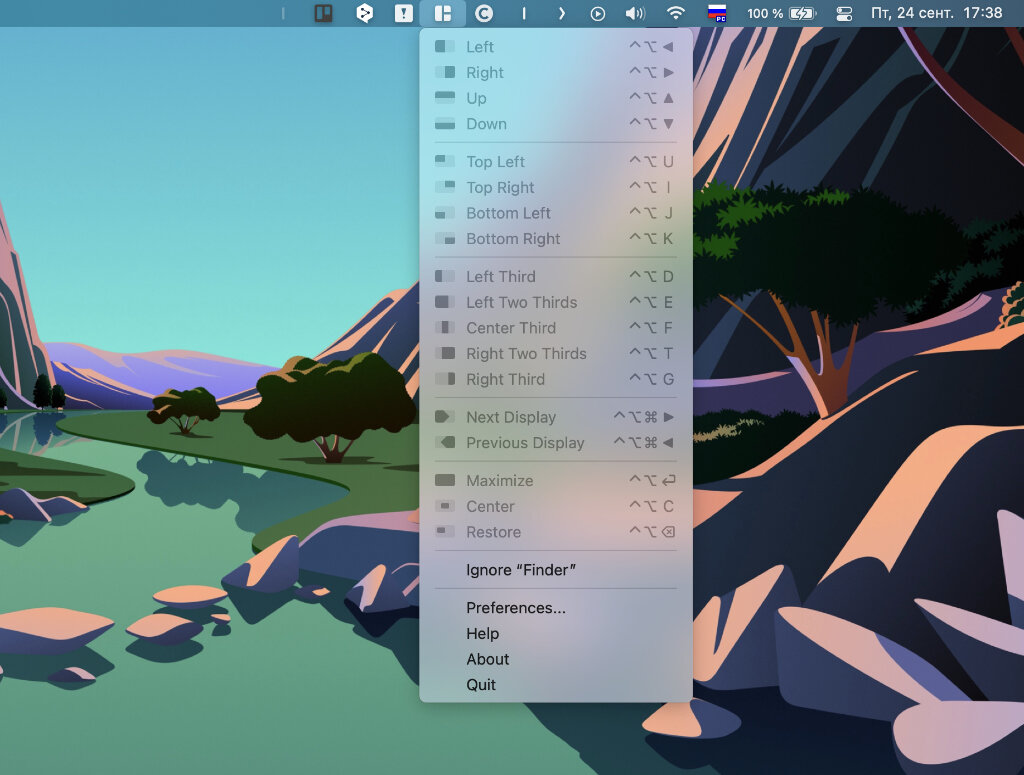Click the Bottom Left quarter icon
The height and width of the screenshot is (775, 1024).
click(x=445, y=213)
